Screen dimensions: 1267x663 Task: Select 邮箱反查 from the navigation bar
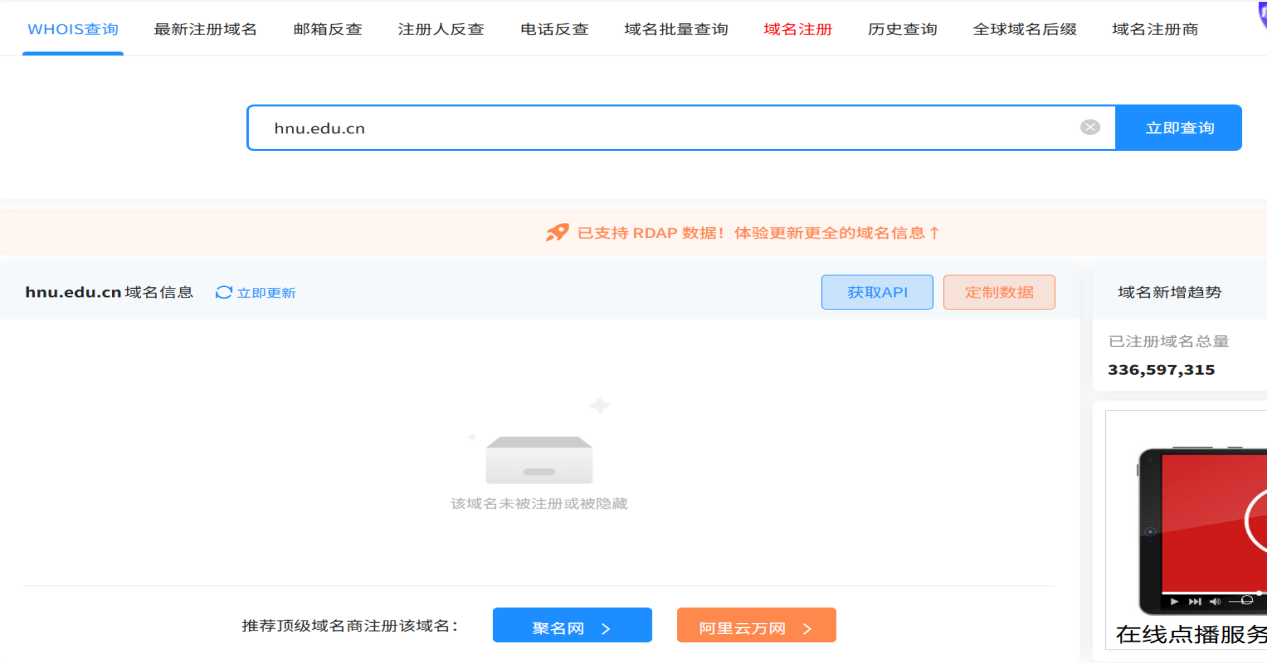coord(327,29)
